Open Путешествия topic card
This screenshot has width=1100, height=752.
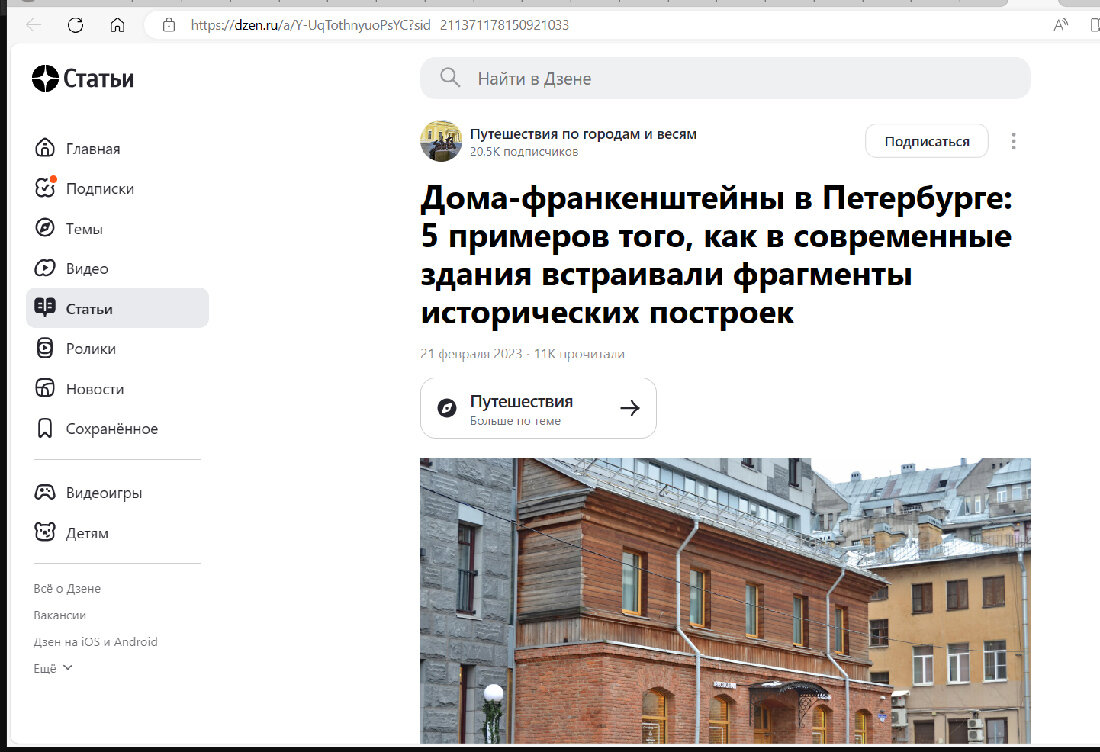538,408
